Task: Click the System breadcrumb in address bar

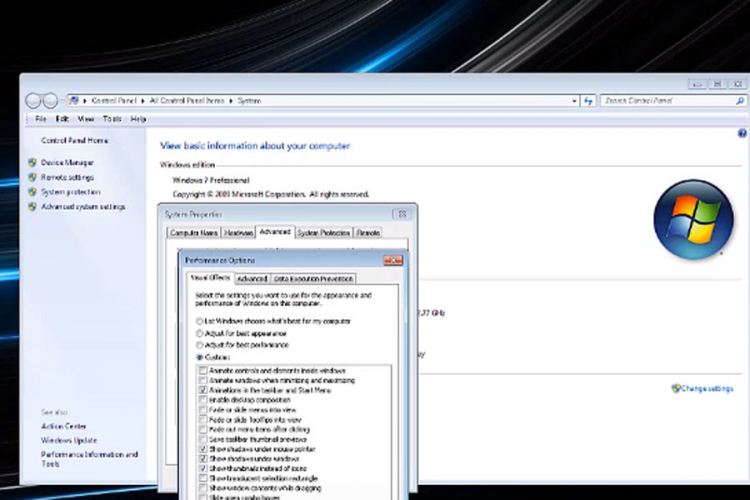Action: click(x=249, y=101)
